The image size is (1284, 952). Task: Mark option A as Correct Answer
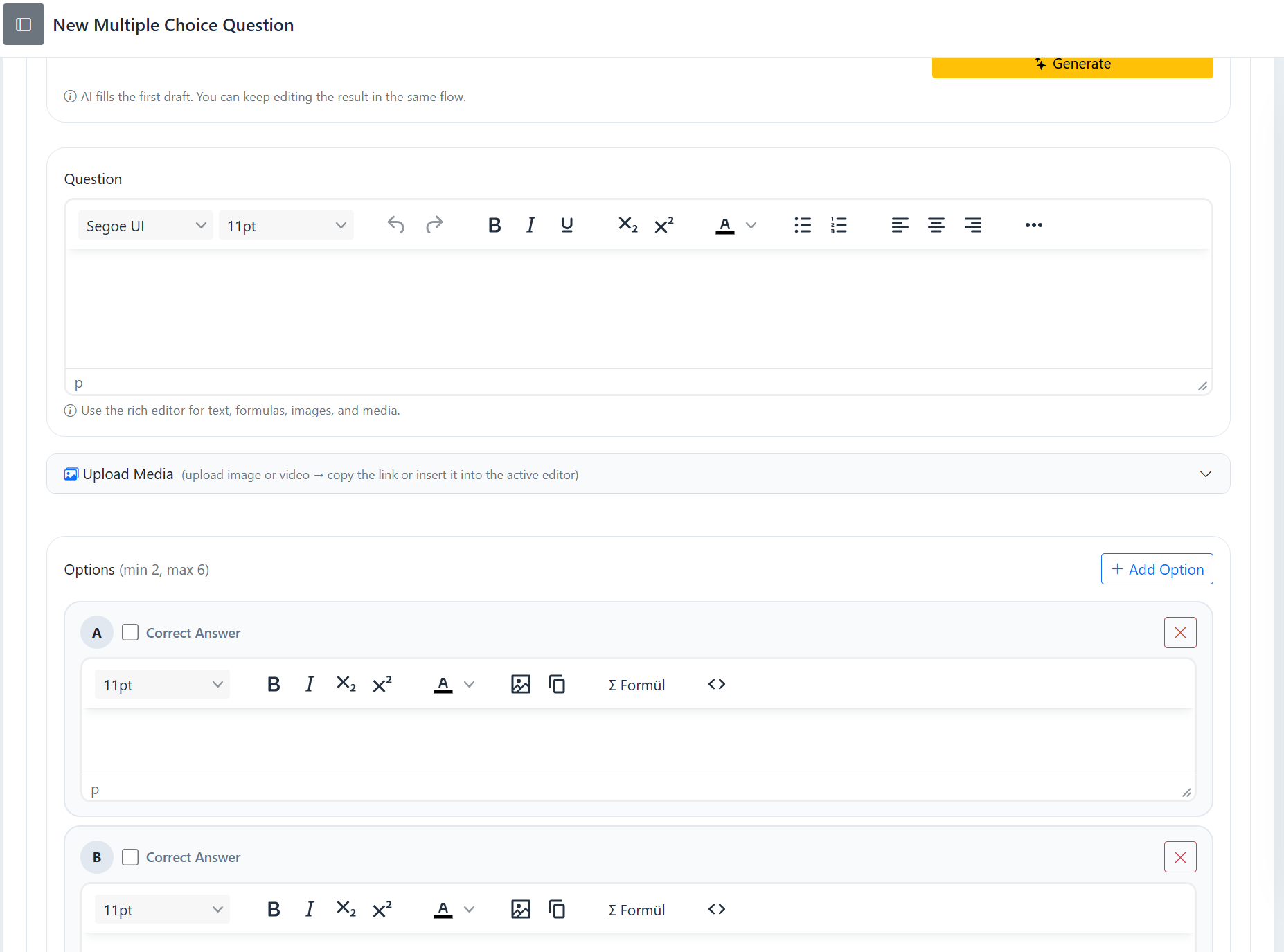click(130, 632)
